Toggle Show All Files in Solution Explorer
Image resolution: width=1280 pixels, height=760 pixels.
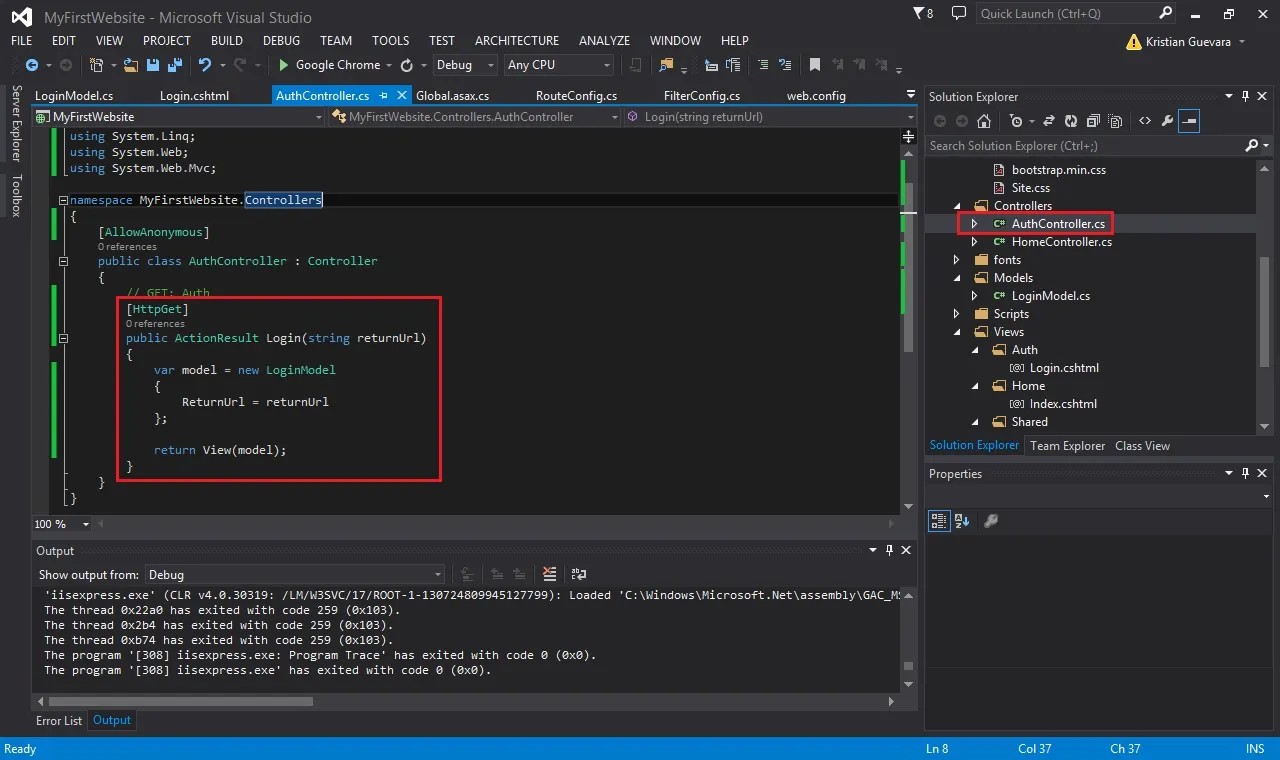click(1115, 121)
